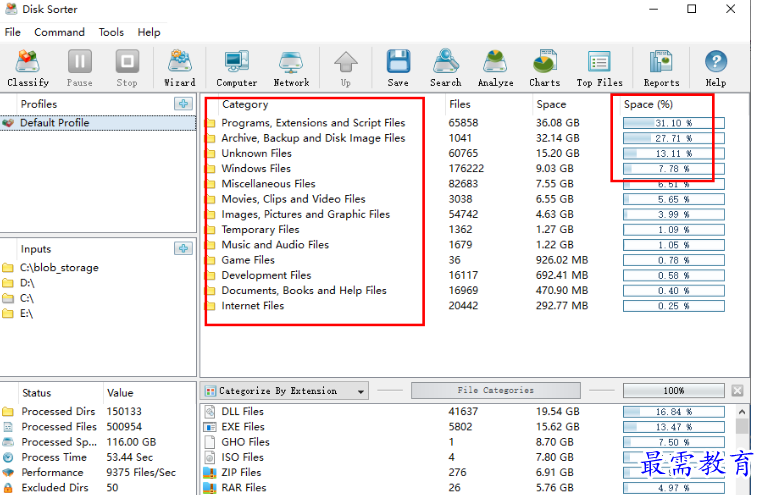Add a new input with plus button
Viewport: 762px width, 495px height.
[183, 248]
